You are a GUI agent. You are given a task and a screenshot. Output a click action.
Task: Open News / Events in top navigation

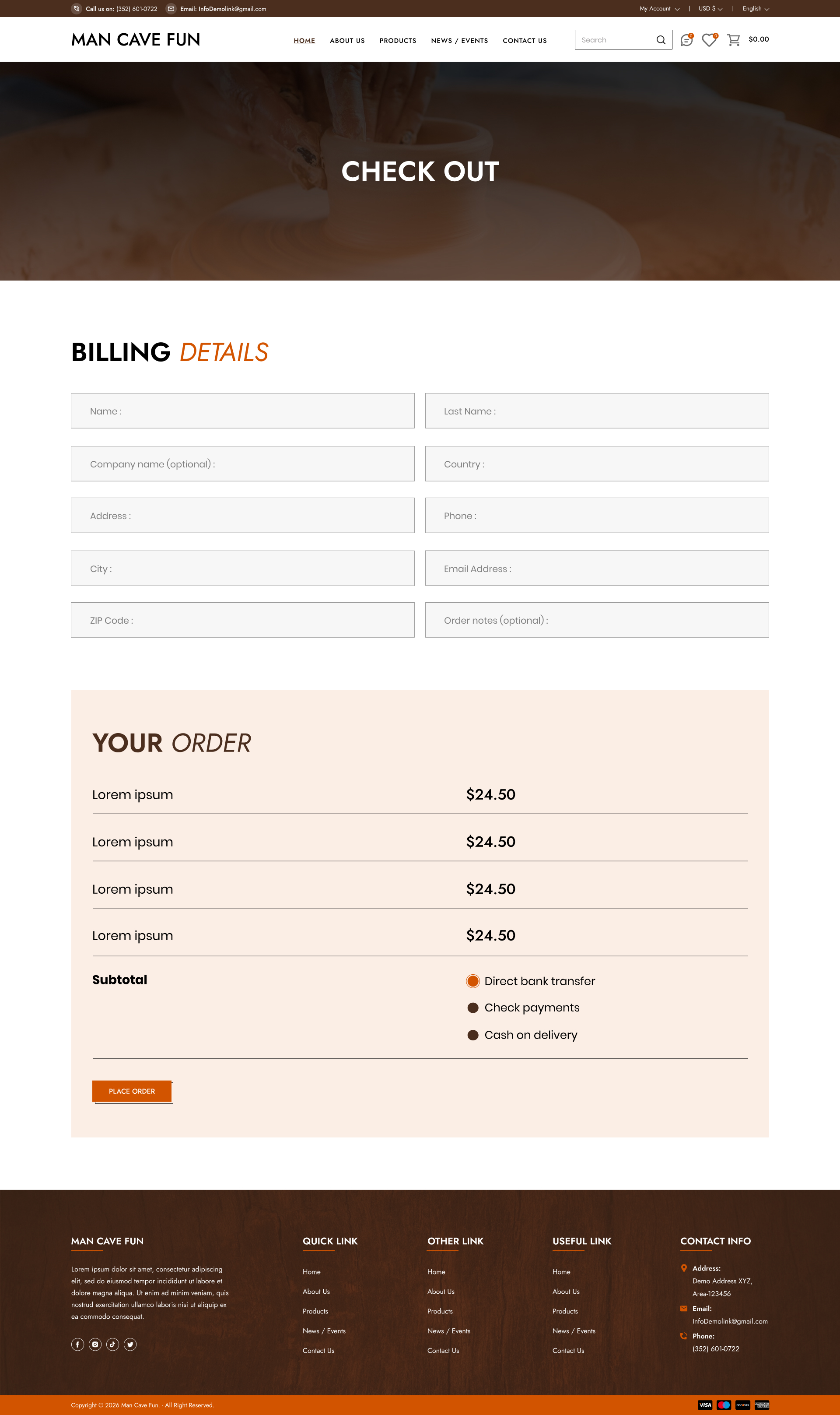pyautogui.click(x=459, y=41)
